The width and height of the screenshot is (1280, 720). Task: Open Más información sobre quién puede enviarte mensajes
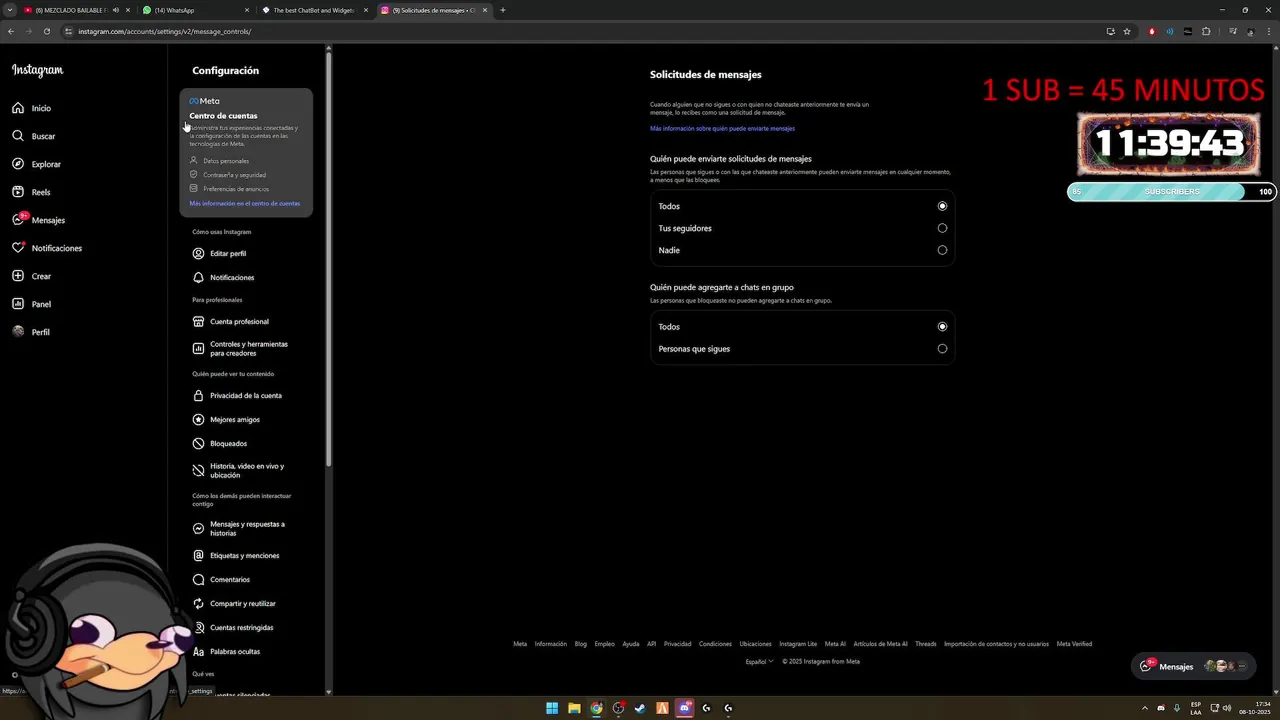[722, 129]
